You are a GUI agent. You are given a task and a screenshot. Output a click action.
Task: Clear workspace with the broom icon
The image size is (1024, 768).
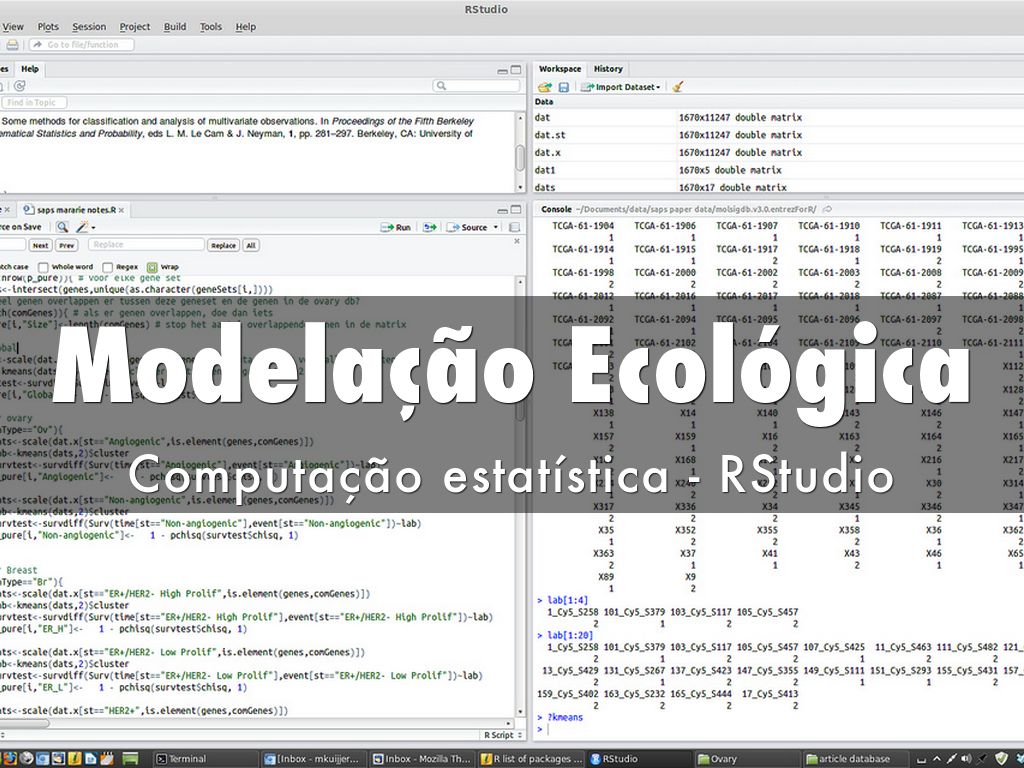[x=678, y=87]
